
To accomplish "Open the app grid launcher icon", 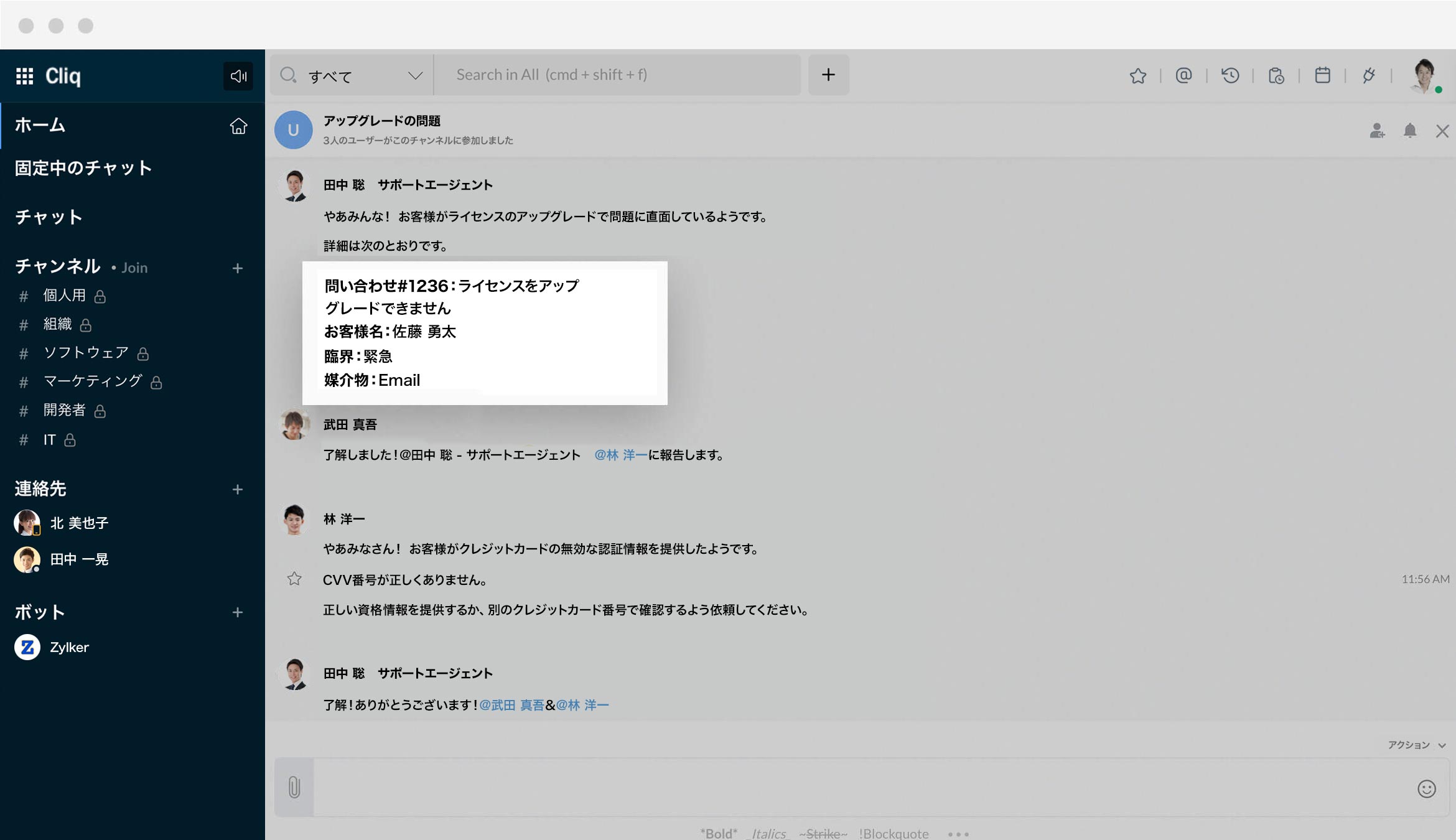I will pos(24,76).
